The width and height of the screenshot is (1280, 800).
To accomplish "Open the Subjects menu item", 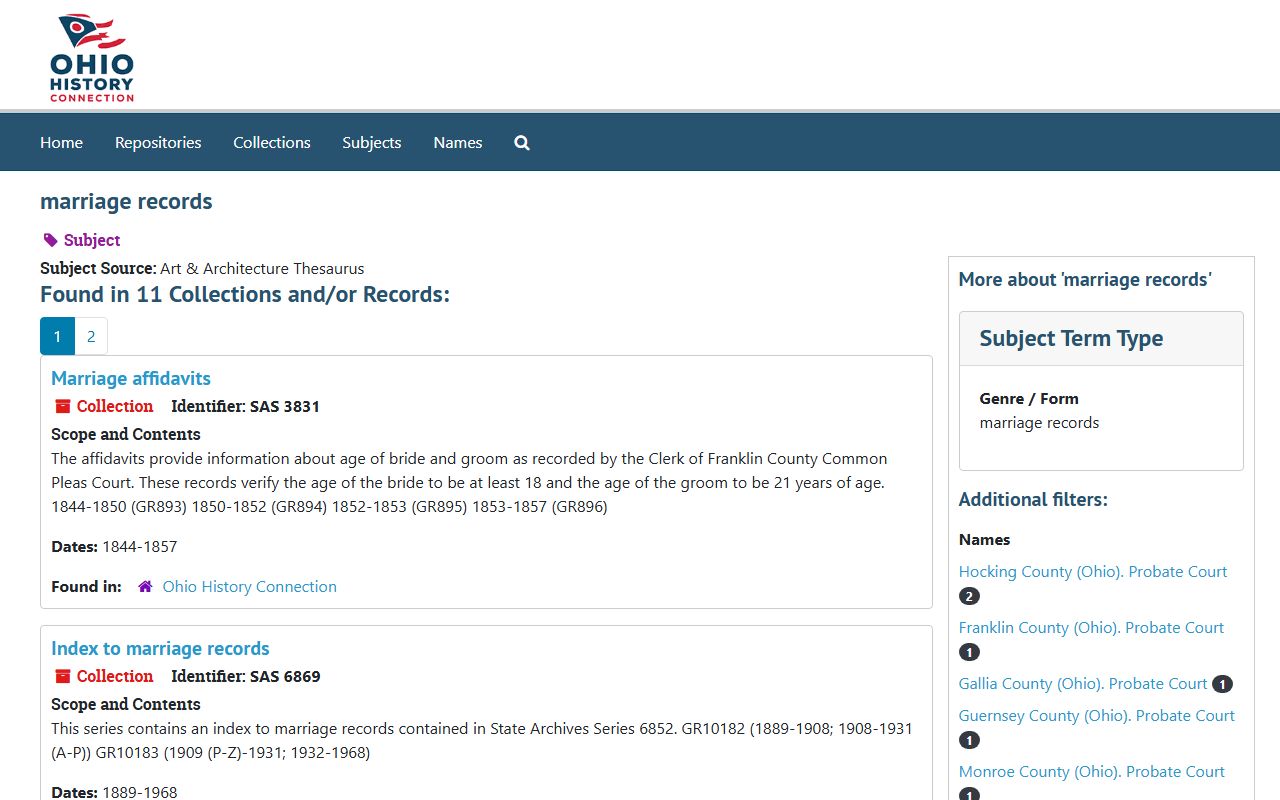I will point(372,143).
